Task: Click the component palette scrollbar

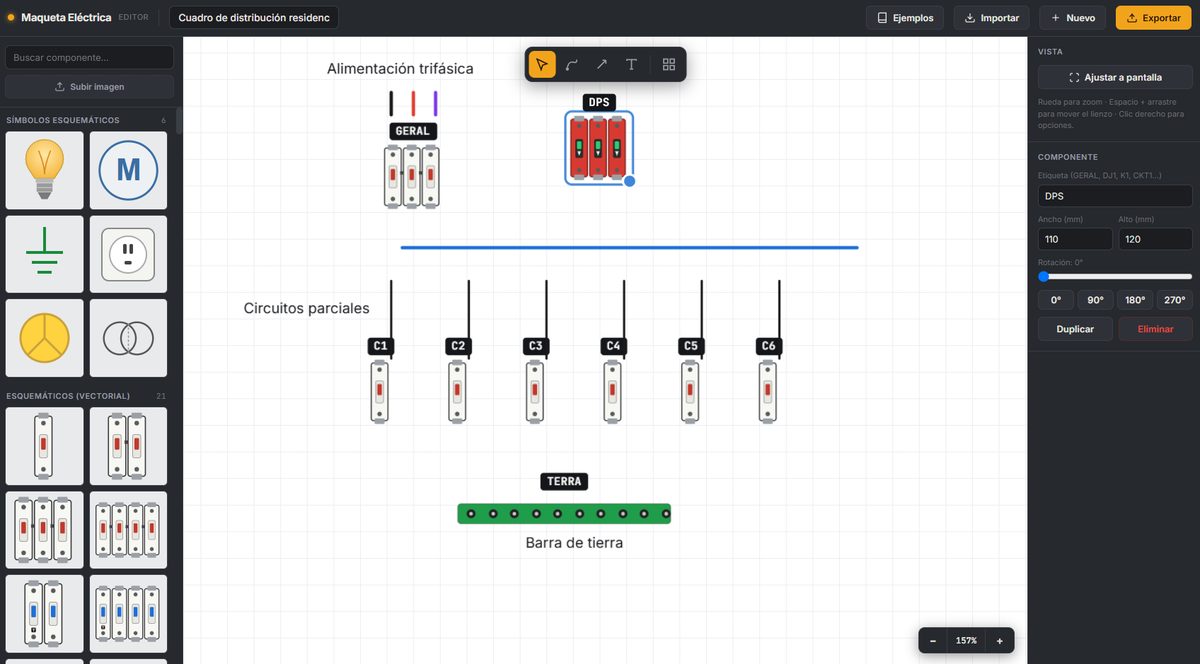Action: coord(180,120)
